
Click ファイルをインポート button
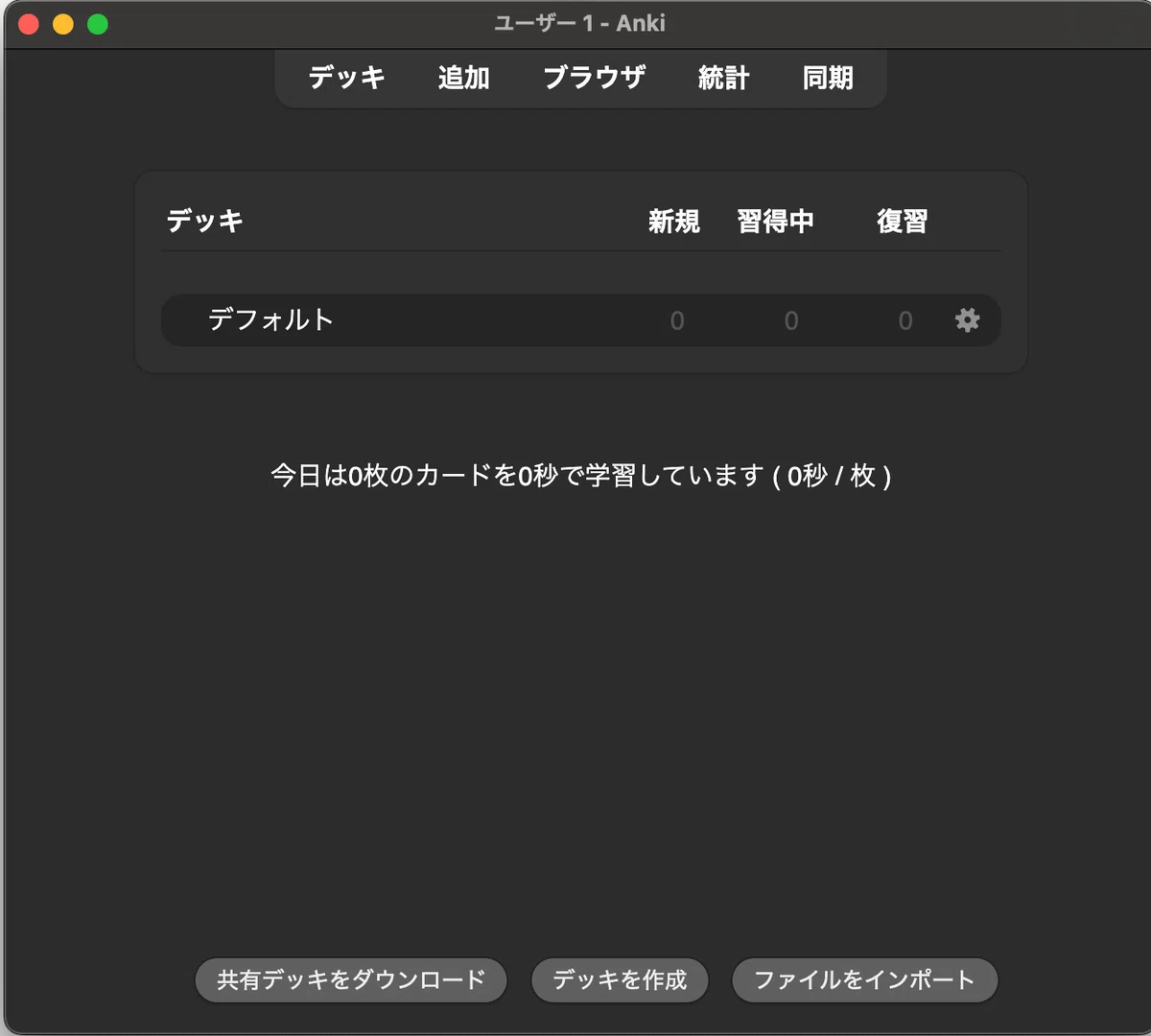(864, 979)
